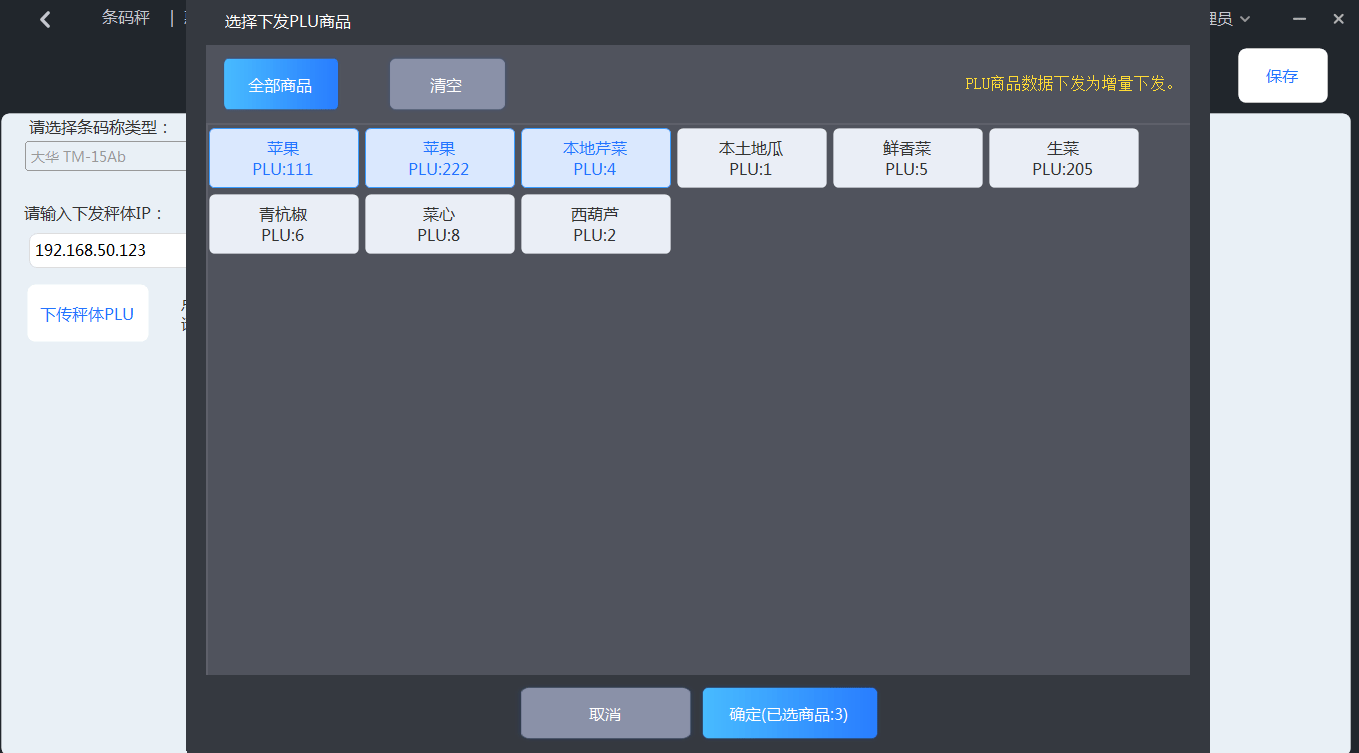Deselect the 本地芹菜 PLU:4 tile
Image resolution: width=1359 pixels, height=753 pixels.
pos(596,158)
